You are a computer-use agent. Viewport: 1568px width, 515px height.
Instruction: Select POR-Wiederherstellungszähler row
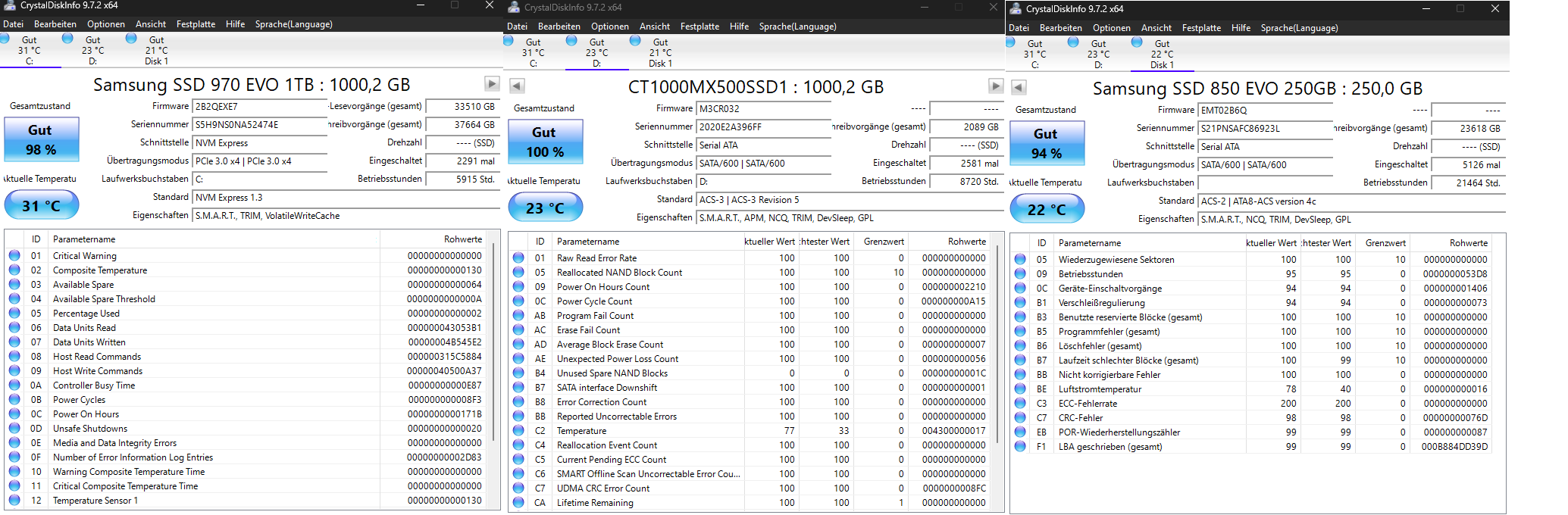(x=1251, y=432)
